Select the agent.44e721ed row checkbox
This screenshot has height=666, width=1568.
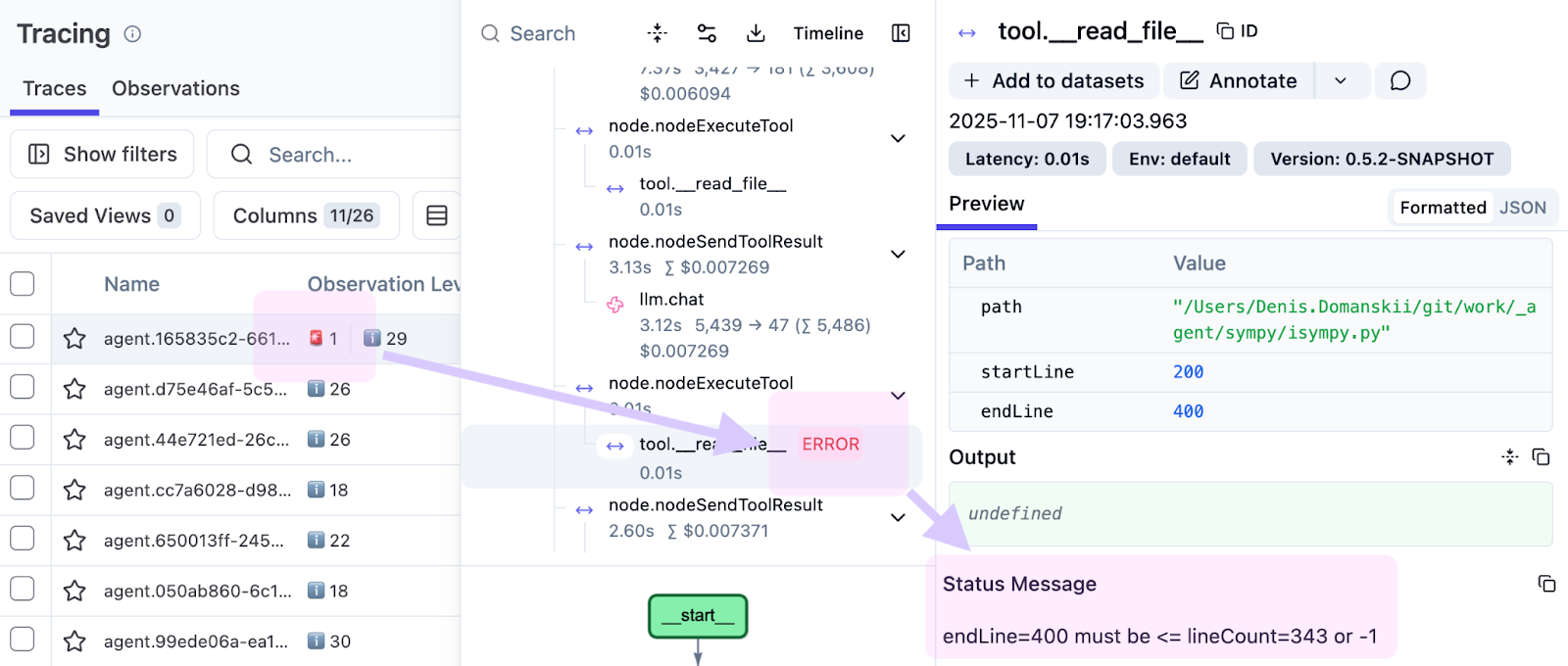point(23,439)
